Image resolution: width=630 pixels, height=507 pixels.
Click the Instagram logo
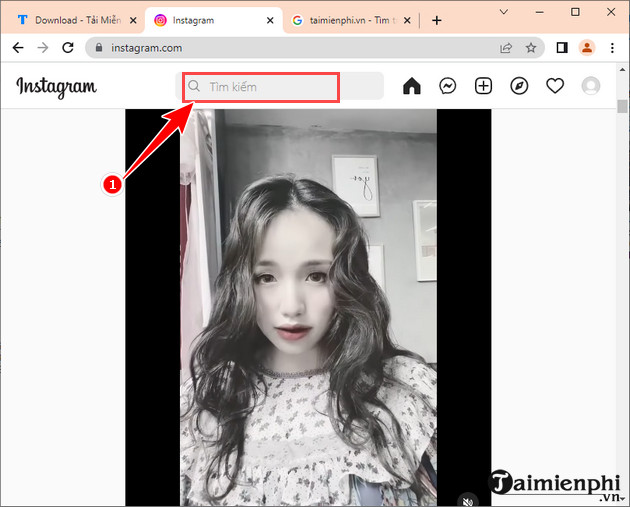click(x=56, y=87)
